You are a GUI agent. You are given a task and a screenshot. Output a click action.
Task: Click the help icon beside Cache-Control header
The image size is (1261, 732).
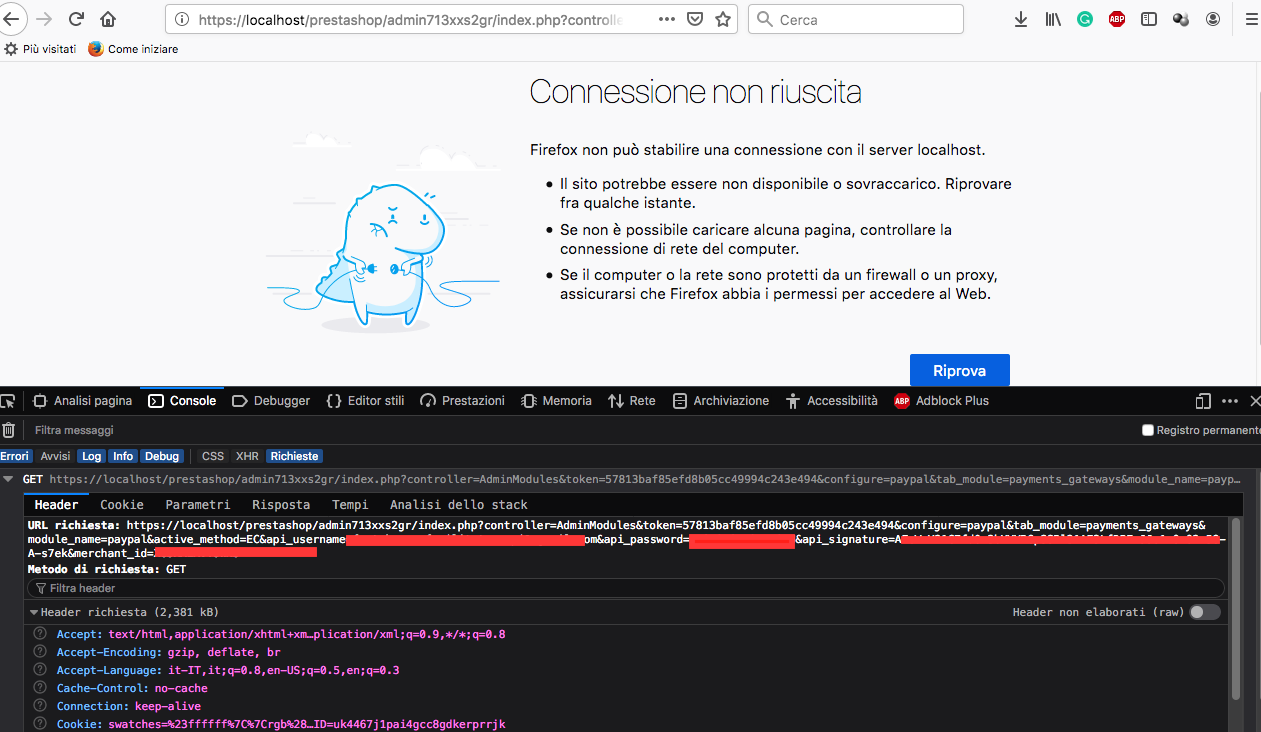point(40,688)
